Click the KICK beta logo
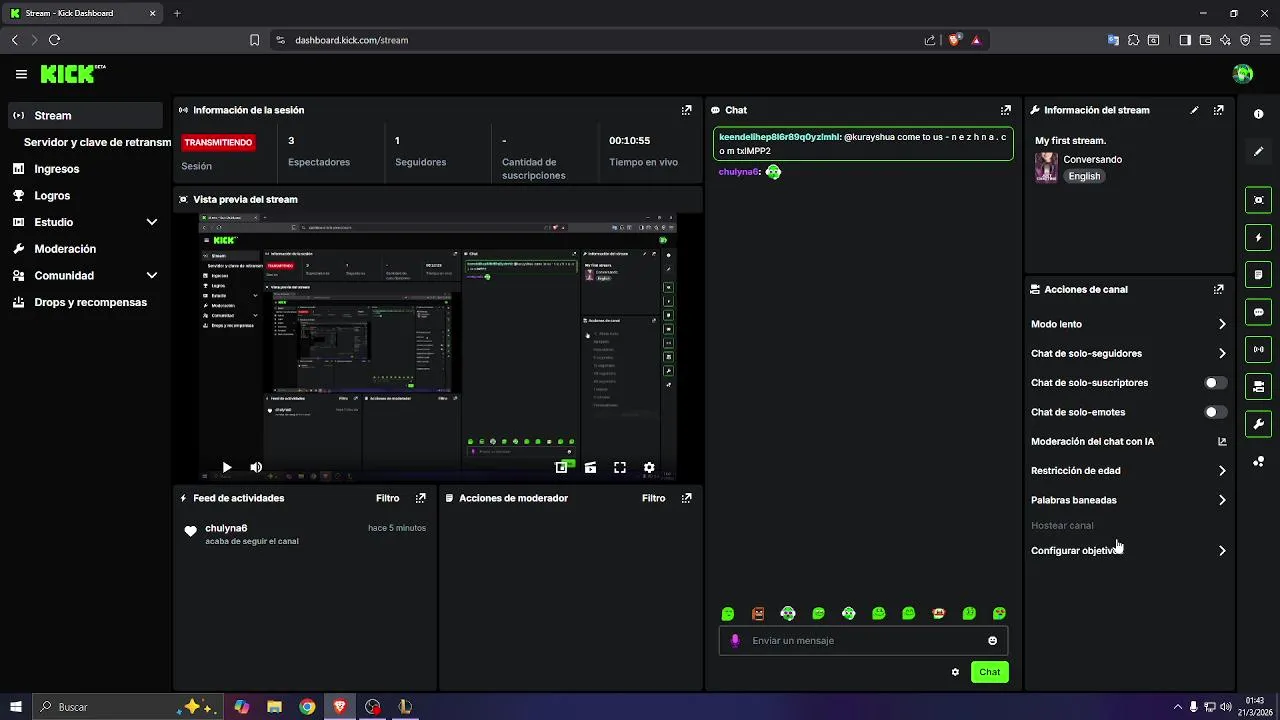 pos(72,74)
